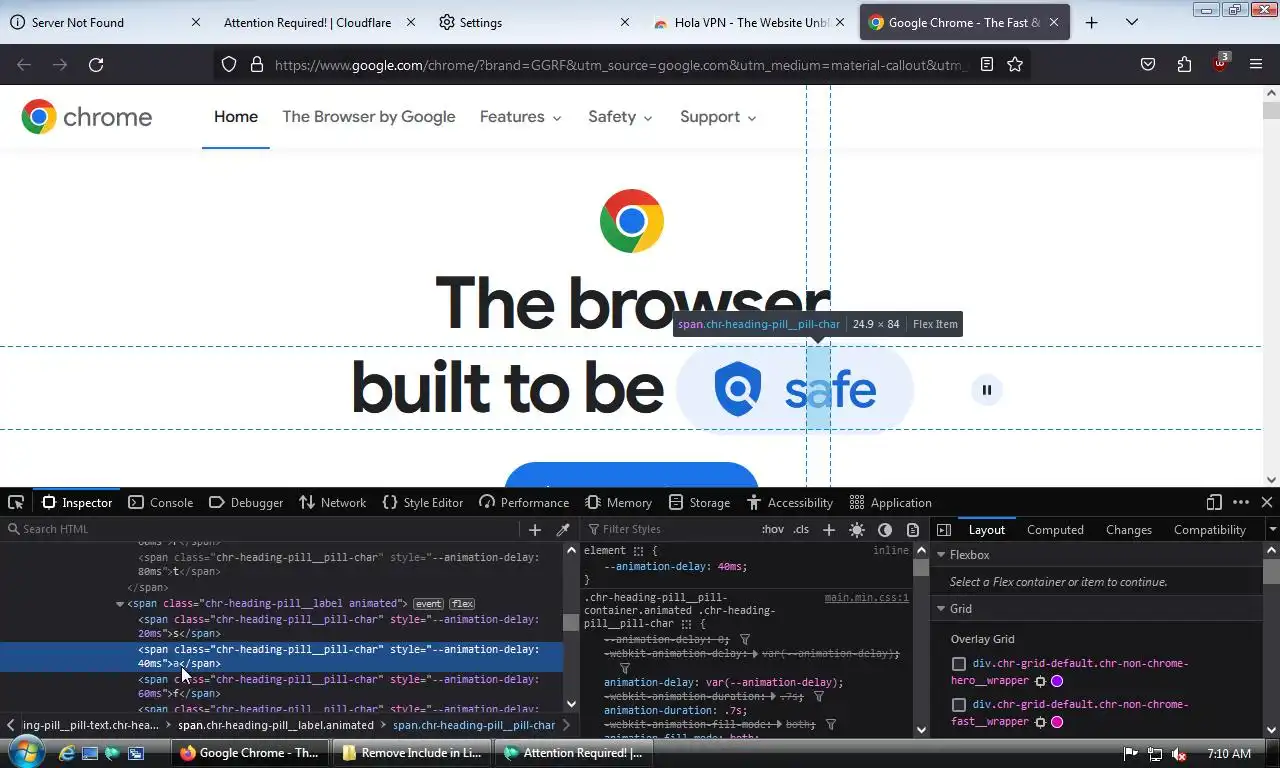This screenshot has width=1280, height=768.
Task: Change hero__wrapper grid purple color swatch
Action: click(1057, 681)
